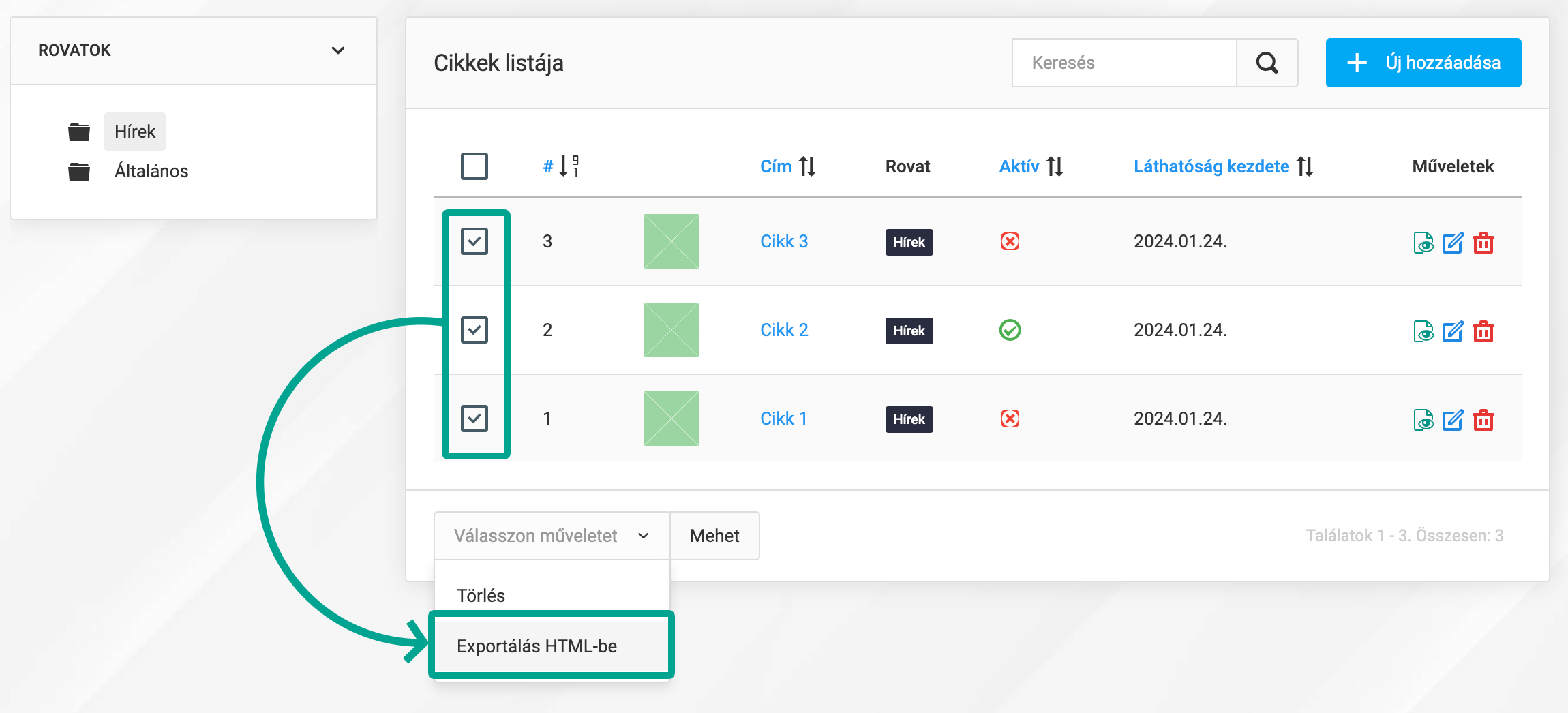Delete article Cikk 3 via trash icon
This screenshot has height=713, width=1568.
click(x=1483, y=243)
